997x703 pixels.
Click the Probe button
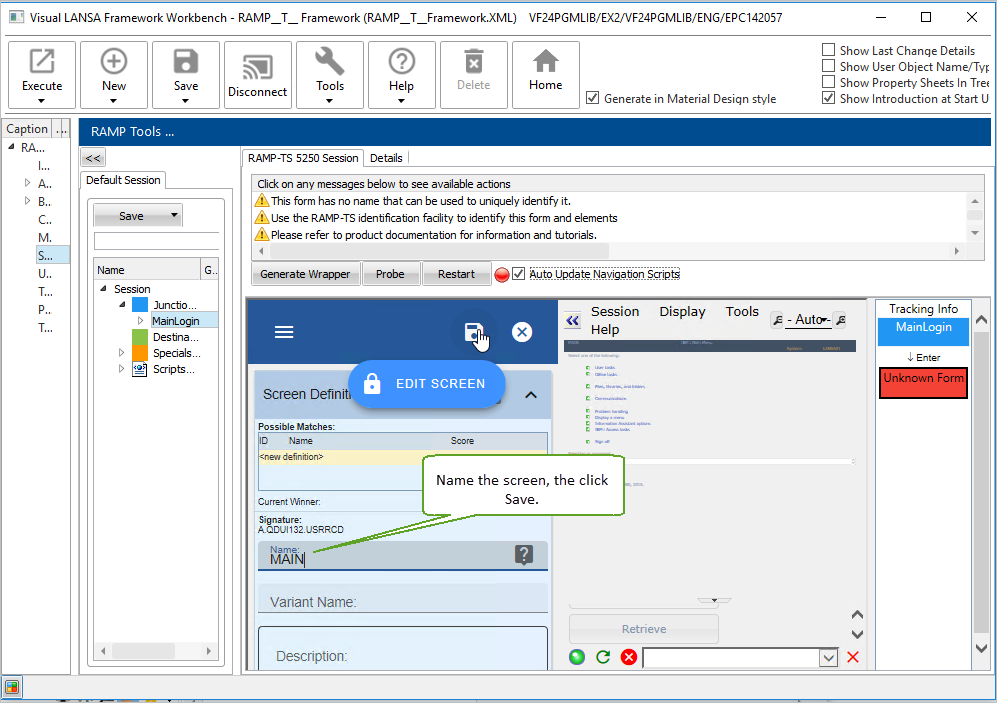tap(390, 274)
